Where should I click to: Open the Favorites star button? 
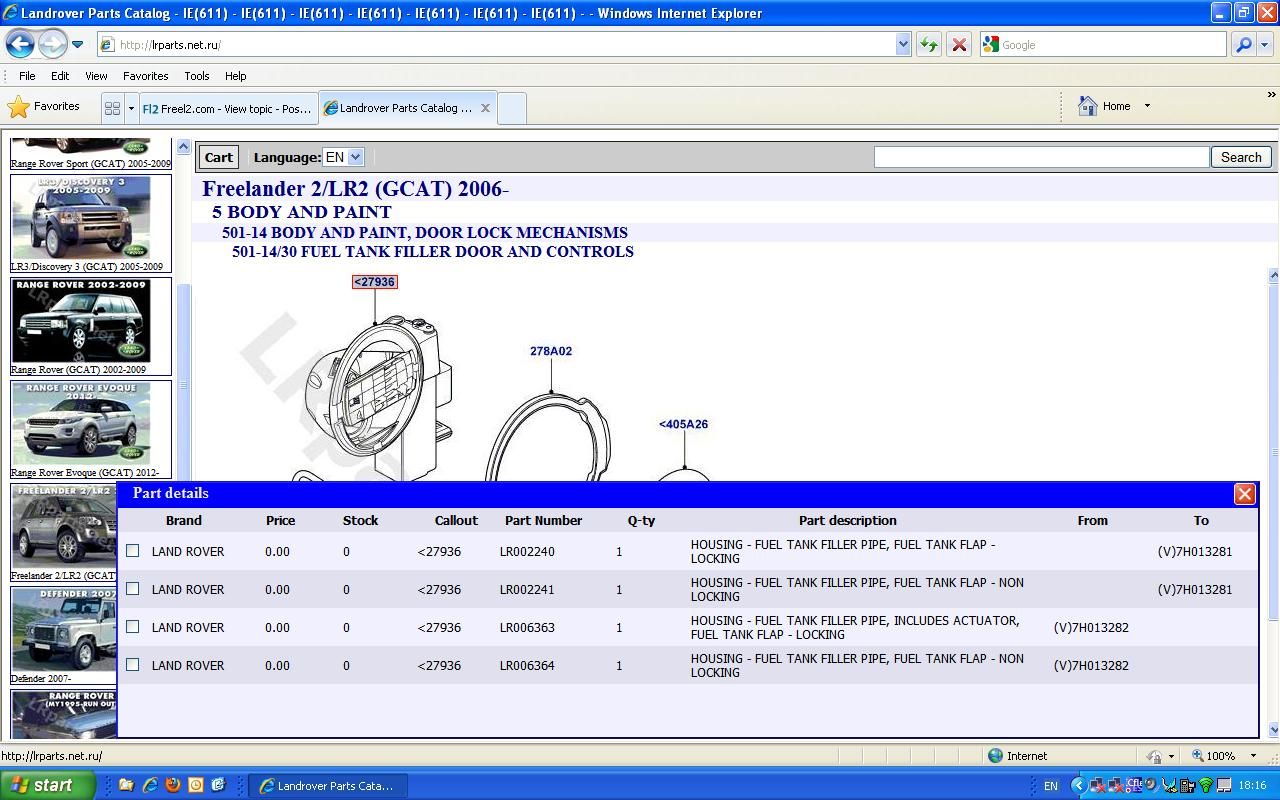44,107
